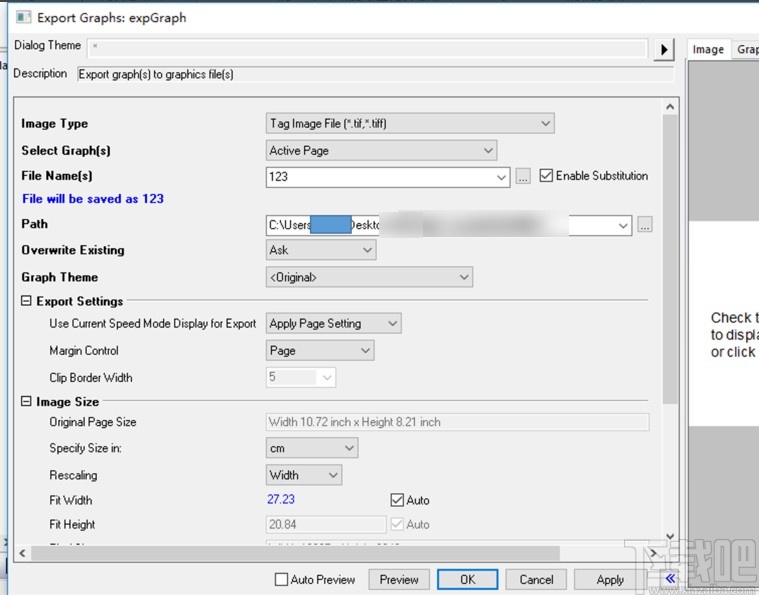Click the Preview button
Screen dimensions: 759x595
pyautogui.click(x=399, y=580)
